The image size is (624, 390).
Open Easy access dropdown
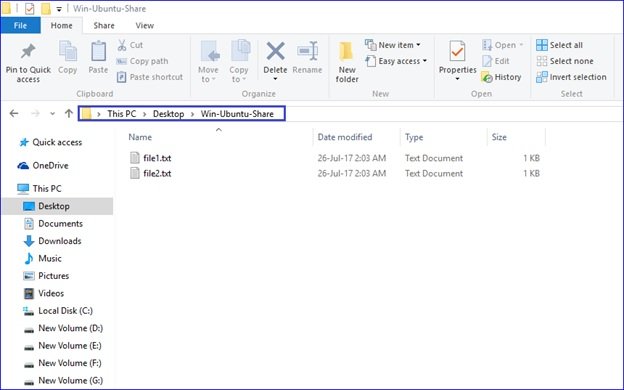click(396, 61)
